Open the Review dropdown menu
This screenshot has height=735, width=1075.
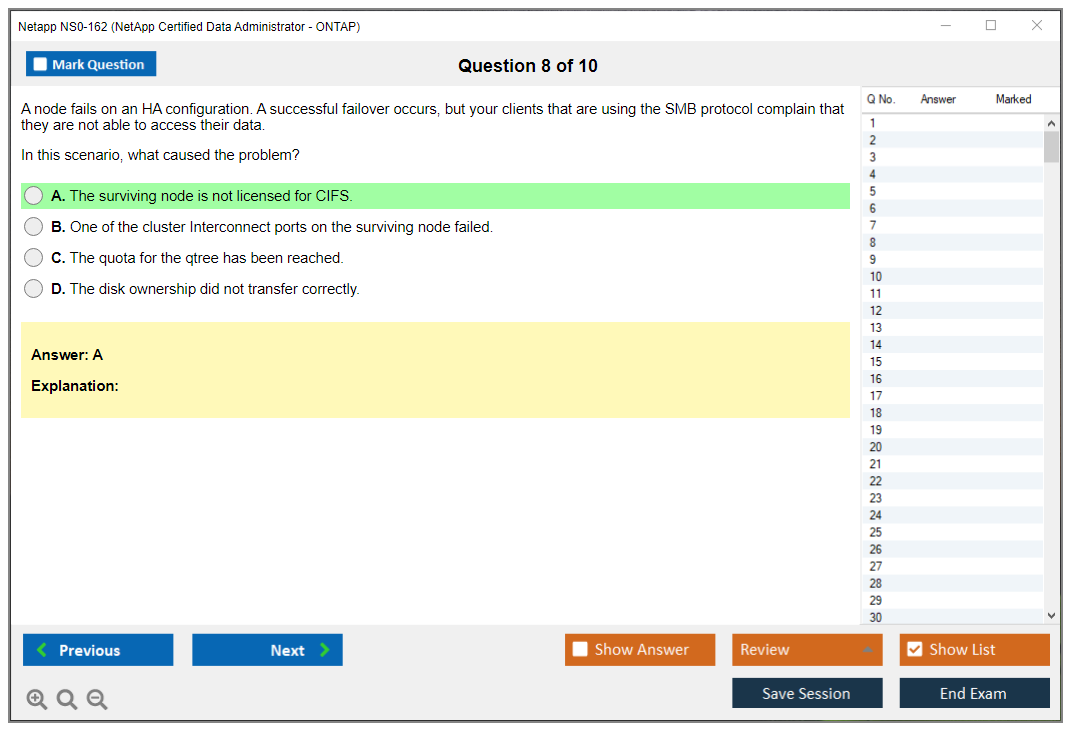point(807,650)
